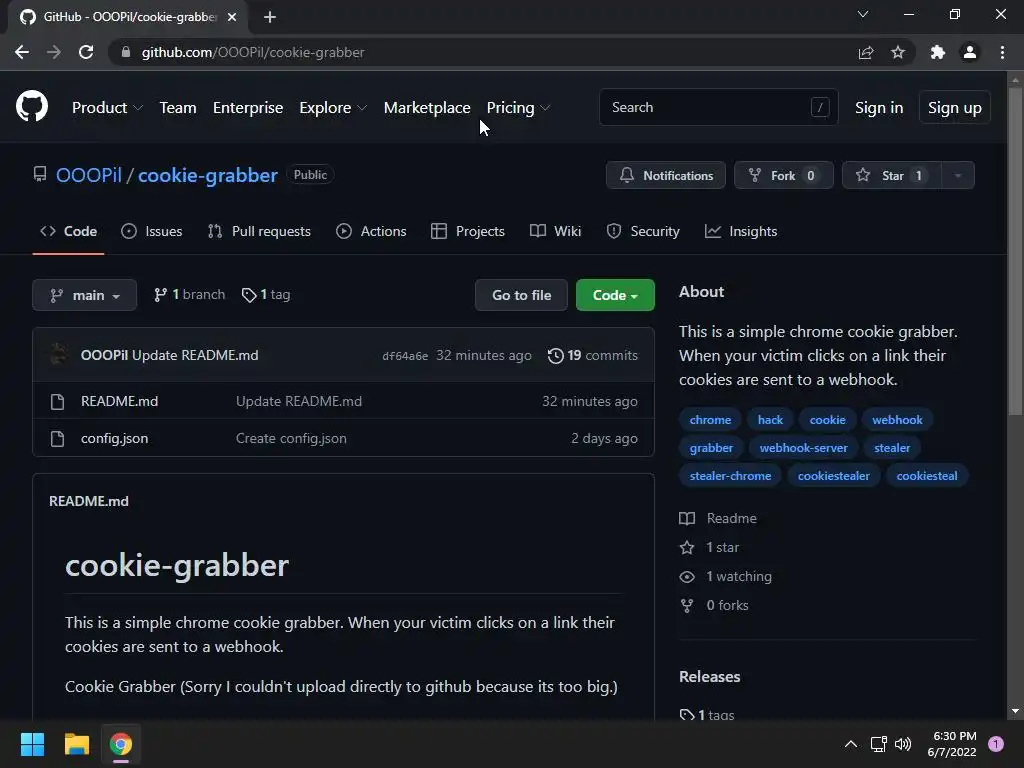Click the share page icon in address bar
The image size is (1024, 768).
866,52
